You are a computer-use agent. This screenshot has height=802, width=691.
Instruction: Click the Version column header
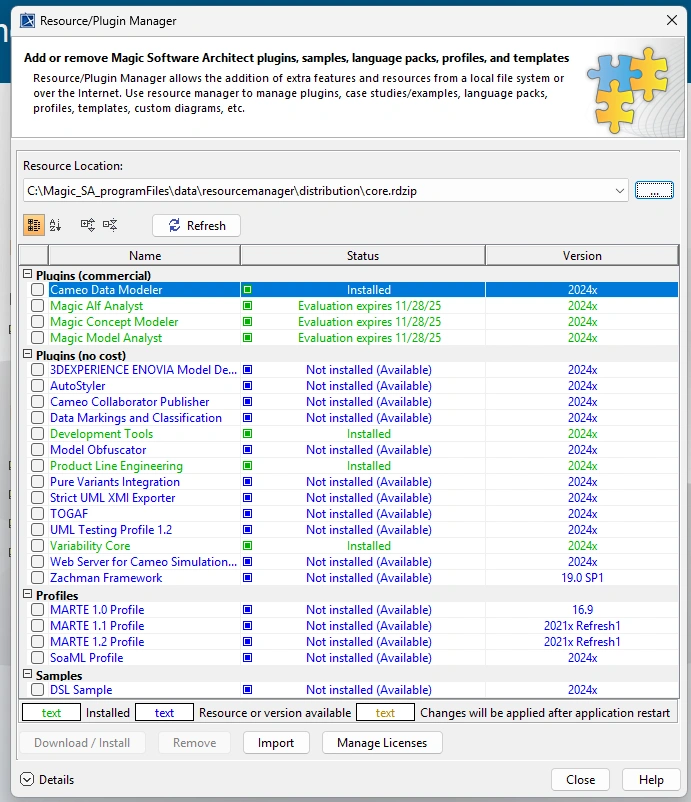tap(582, 255)
